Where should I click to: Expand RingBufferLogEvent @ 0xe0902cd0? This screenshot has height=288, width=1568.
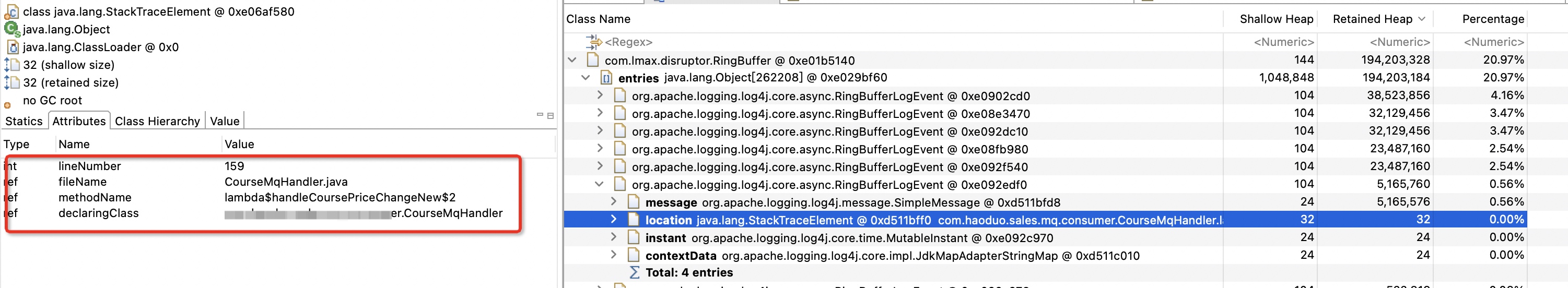600,95
